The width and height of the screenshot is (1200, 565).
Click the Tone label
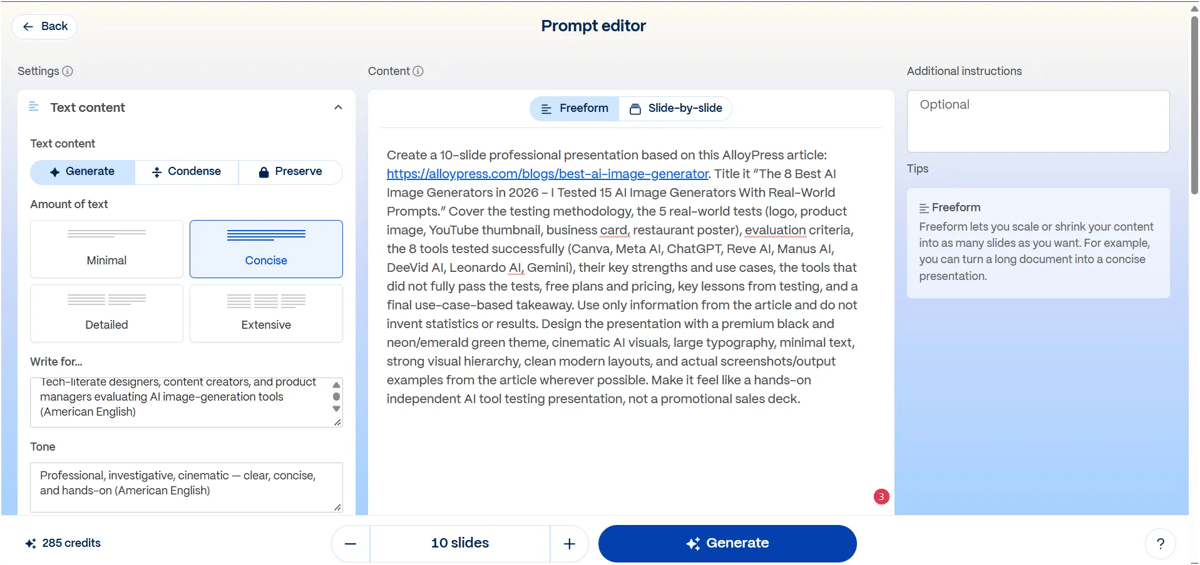coord(43,447)
